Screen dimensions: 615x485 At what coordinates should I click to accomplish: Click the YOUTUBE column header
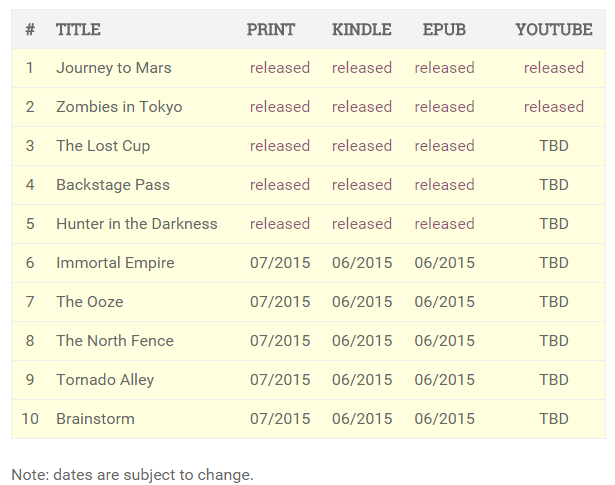pyautogui.click(x=553, y=30)
